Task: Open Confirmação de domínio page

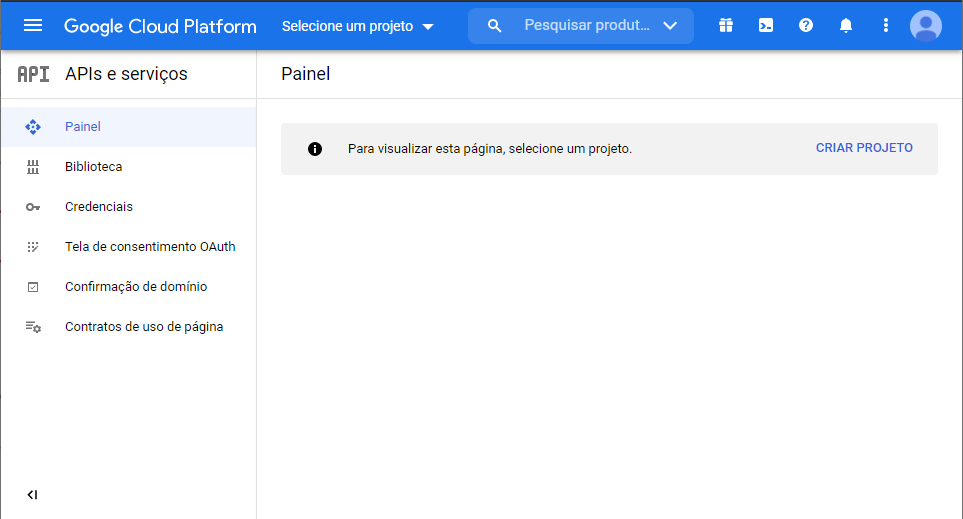Action: pos(136,287)
